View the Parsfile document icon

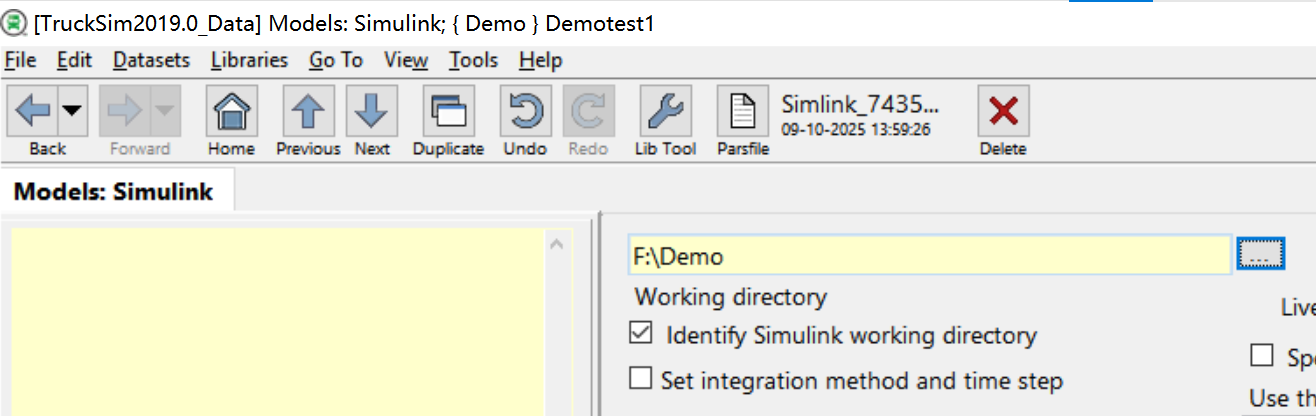click(x=742, y=111)
